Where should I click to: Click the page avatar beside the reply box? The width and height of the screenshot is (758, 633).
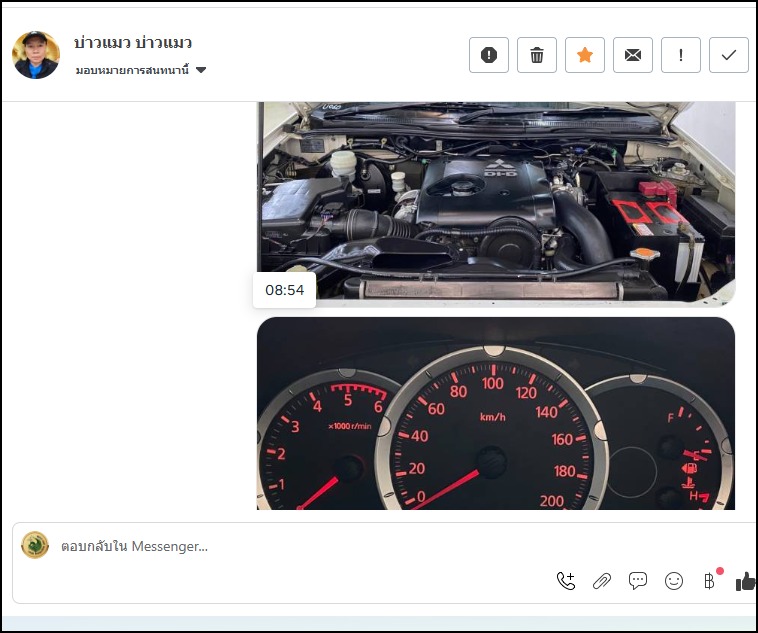[x=35, y=545]
